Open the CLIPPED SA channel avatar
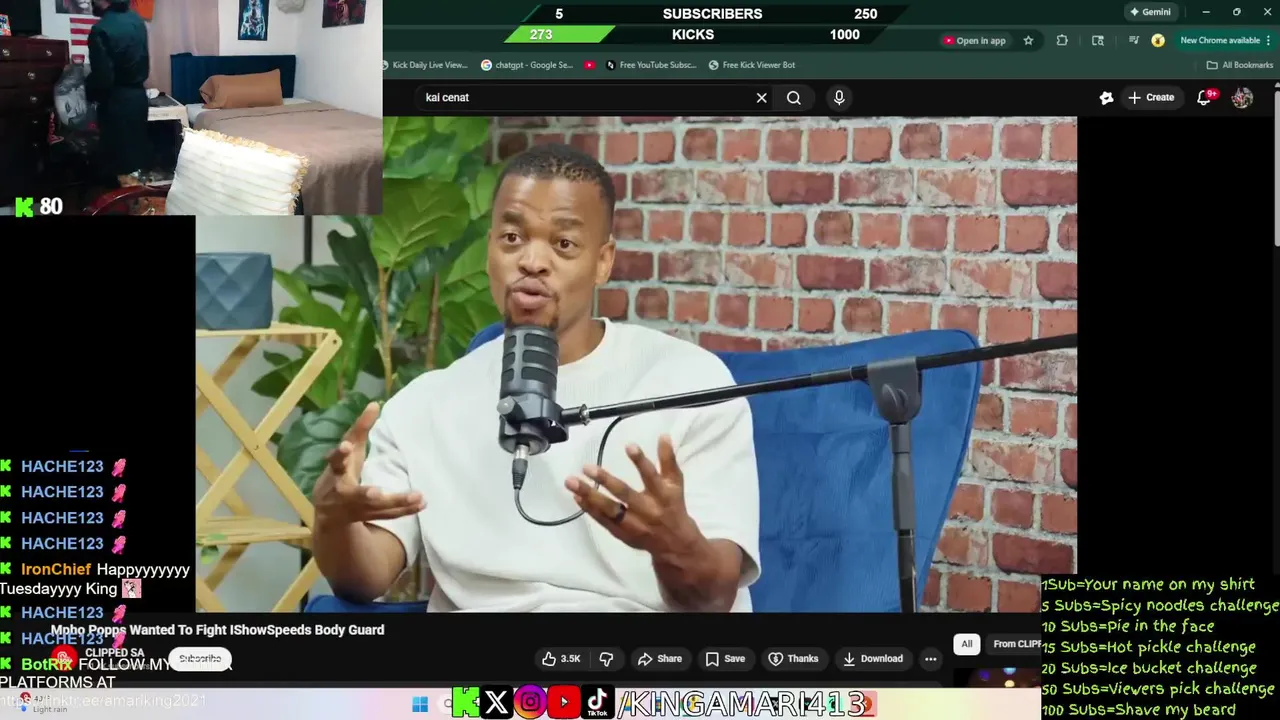Screen dimensions: 1280x720 [63, 658]
